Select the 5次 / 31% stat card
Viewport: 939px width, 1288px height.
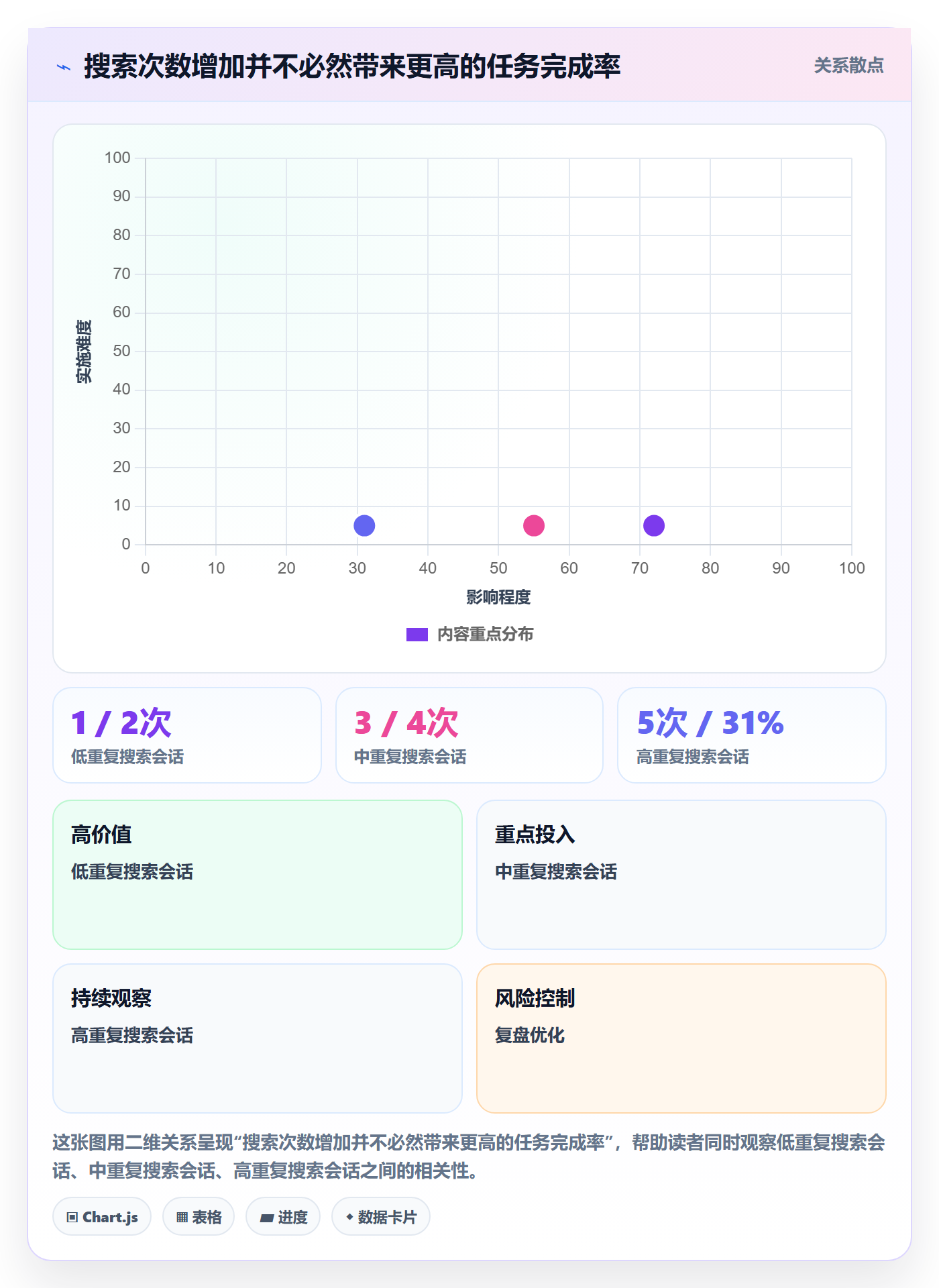pyautogui.click(x=752, y=735)
